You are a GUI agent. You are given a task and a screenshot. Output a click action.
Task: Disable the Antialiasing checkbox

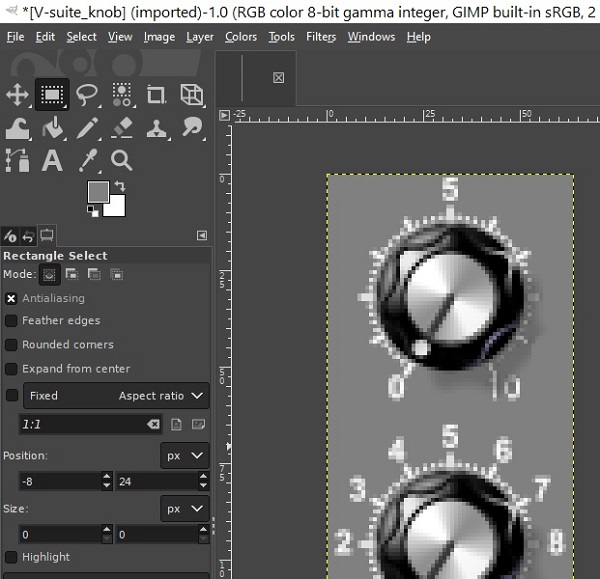tap(11, 298)
